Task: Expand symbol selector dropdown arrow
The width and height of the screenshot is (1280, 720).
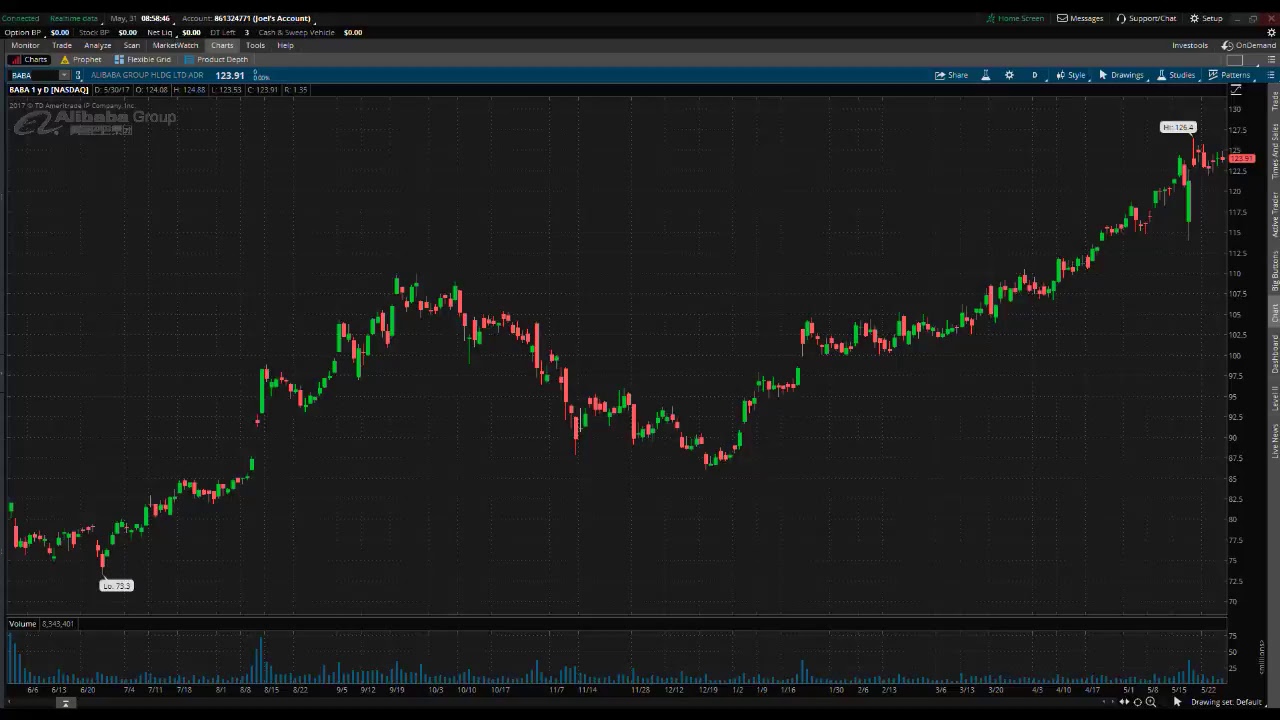Action: 65,75
